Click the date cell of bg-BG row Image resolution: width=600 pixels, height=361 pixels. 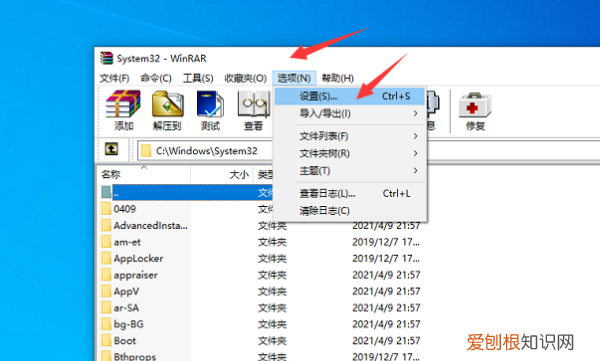click(x=386, y=324)
